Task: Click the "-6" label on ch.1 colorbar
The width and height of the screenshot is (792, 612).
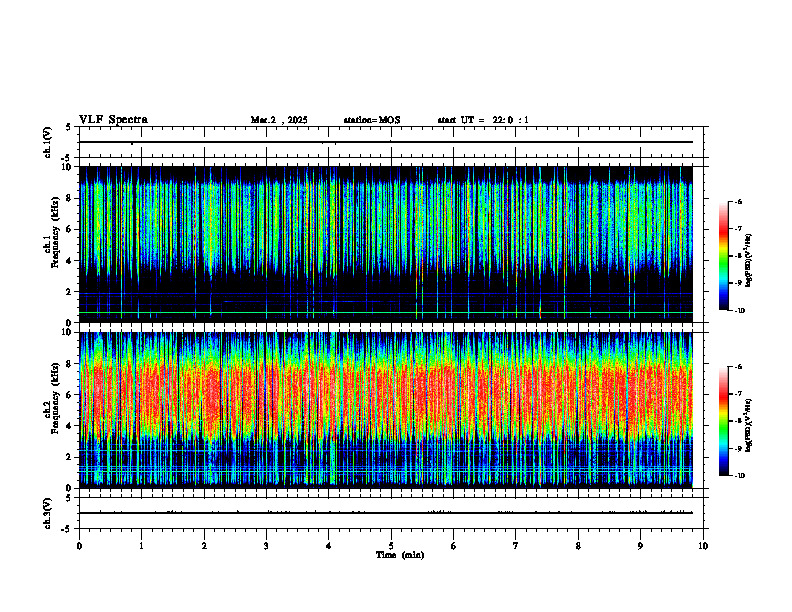Action: (x=738, y=202)
